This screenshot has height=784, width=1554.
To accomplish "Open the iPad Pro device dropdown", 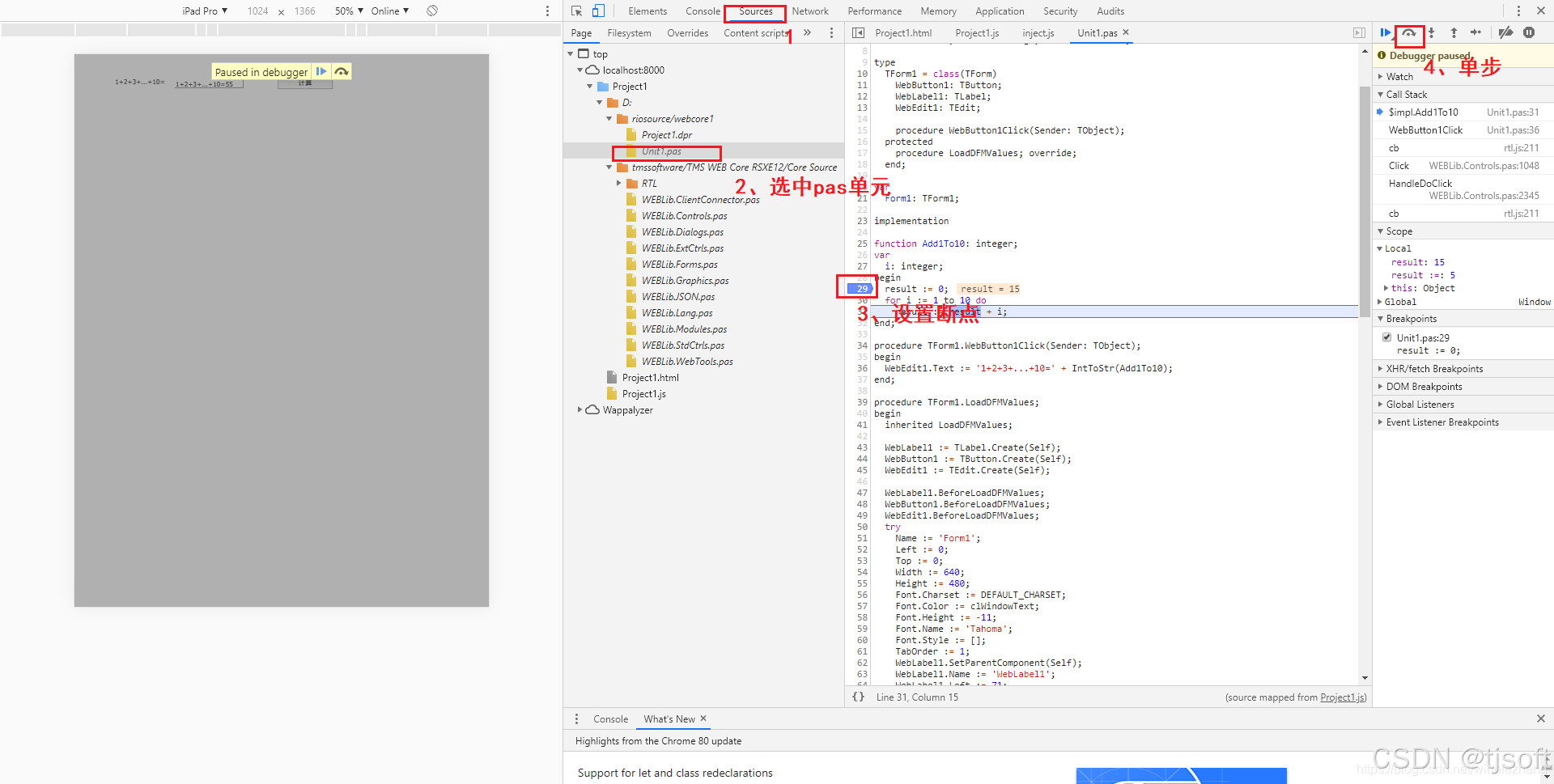I will coord(204,11).
